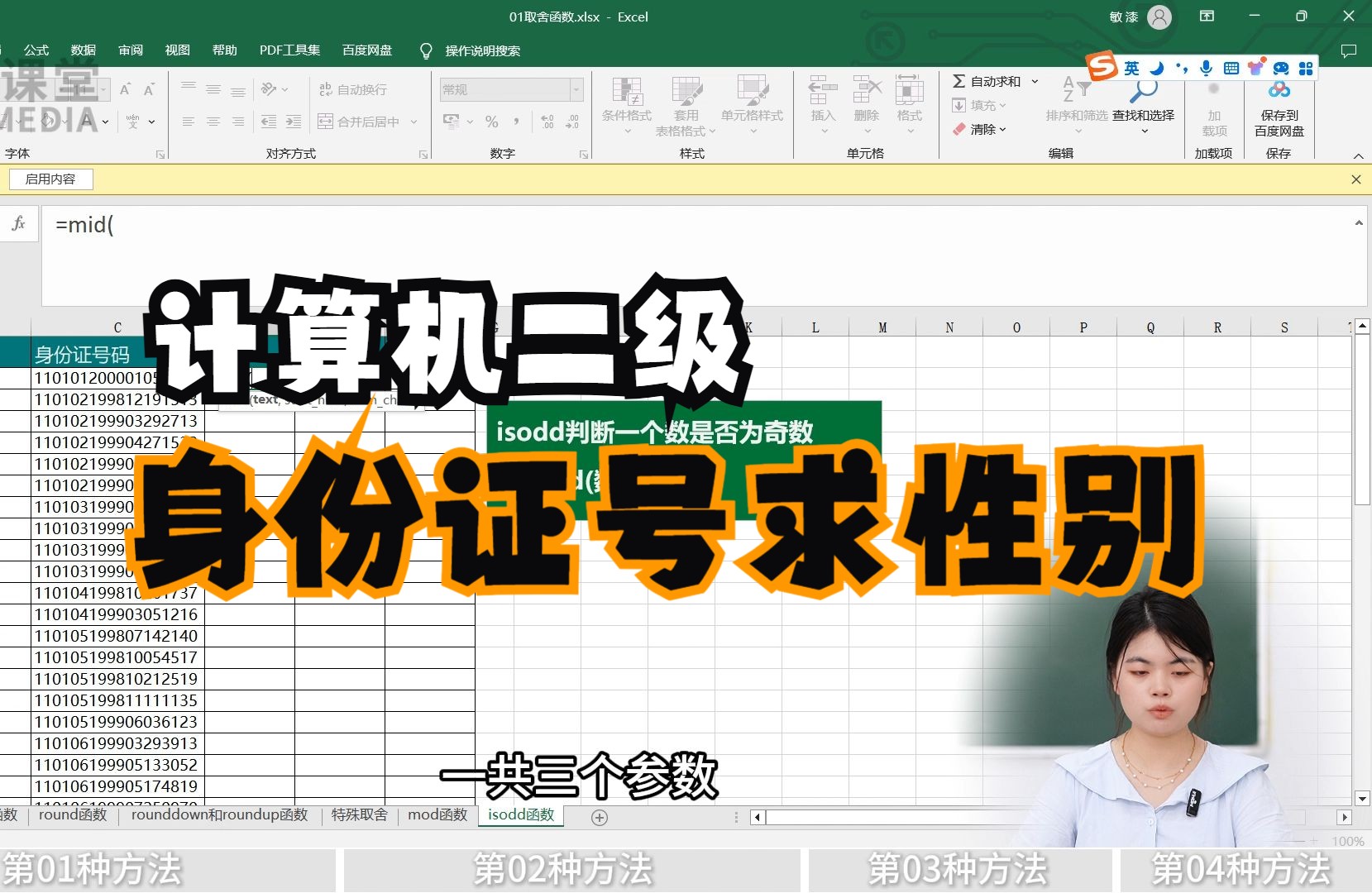Add a new worksheet with the plus button

pos(600,817)
